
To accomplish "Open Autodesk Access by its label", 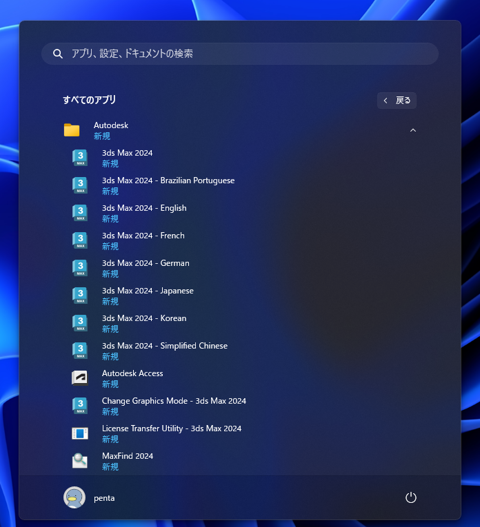I will click(x=132, y=373).
